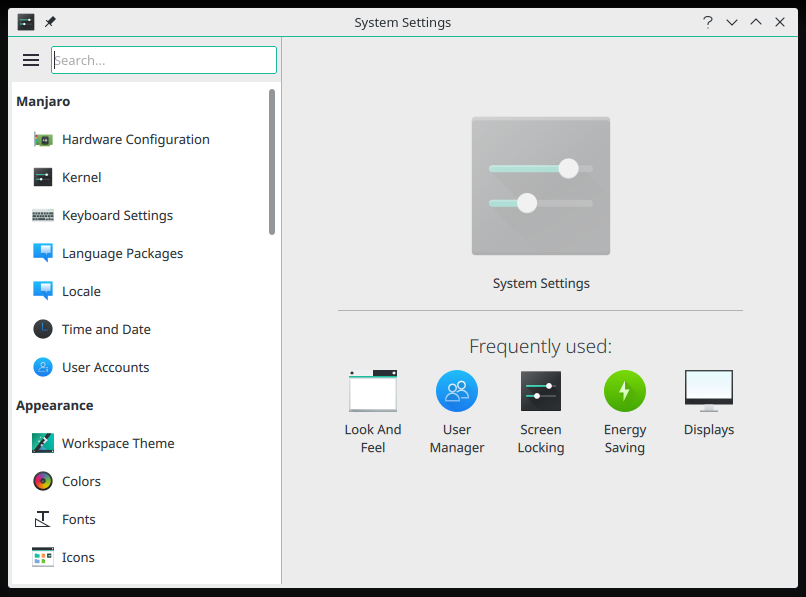Open the hamburger menu next to search

(31, 59)
